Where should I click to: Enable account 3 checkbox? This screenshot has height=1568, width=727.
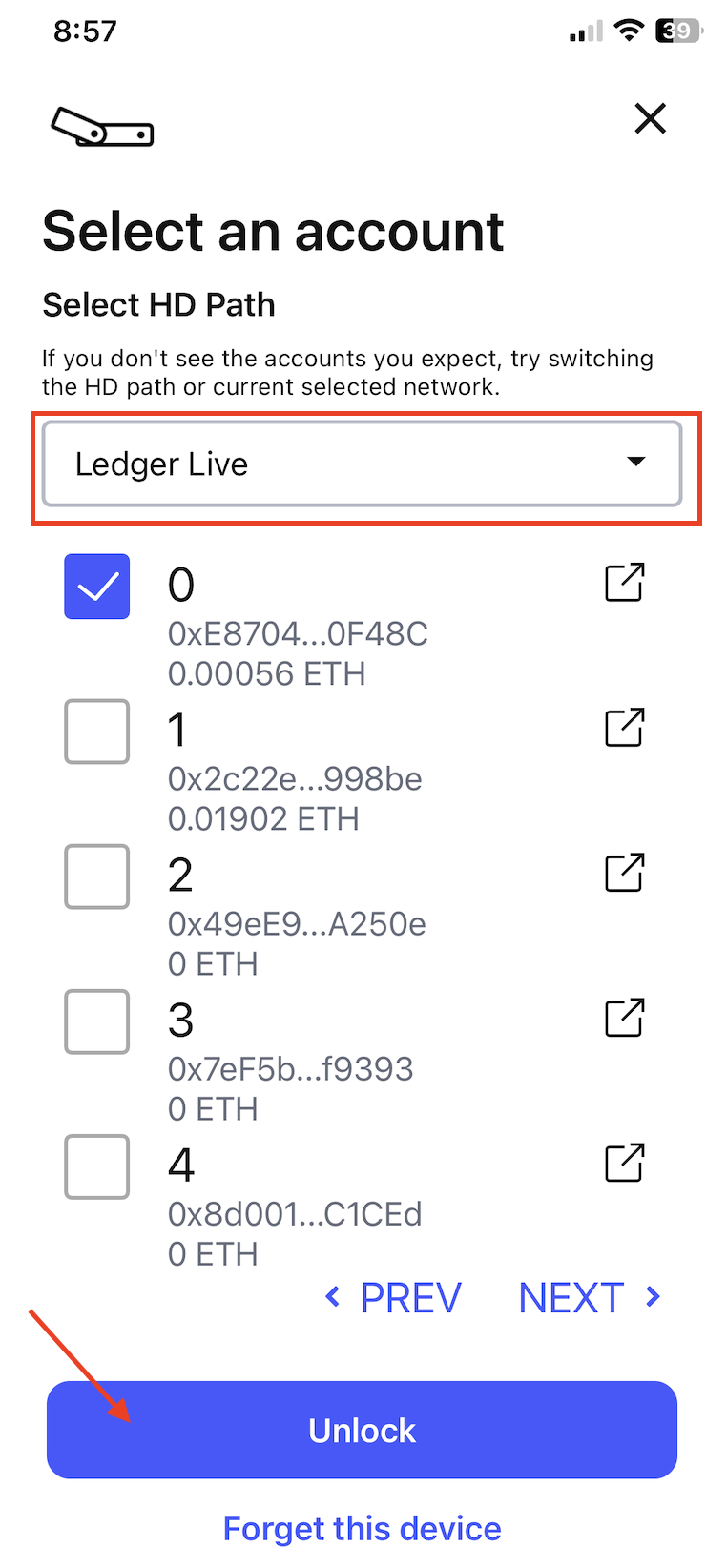click(x=97, y=1021)
